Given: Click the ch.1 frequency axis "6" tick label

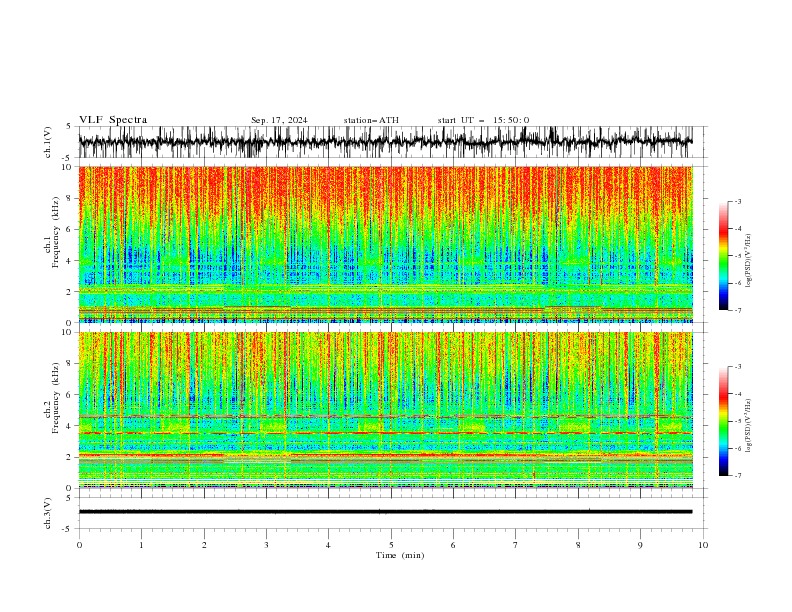Looking at the screenshot, I should tap(71, 229).
